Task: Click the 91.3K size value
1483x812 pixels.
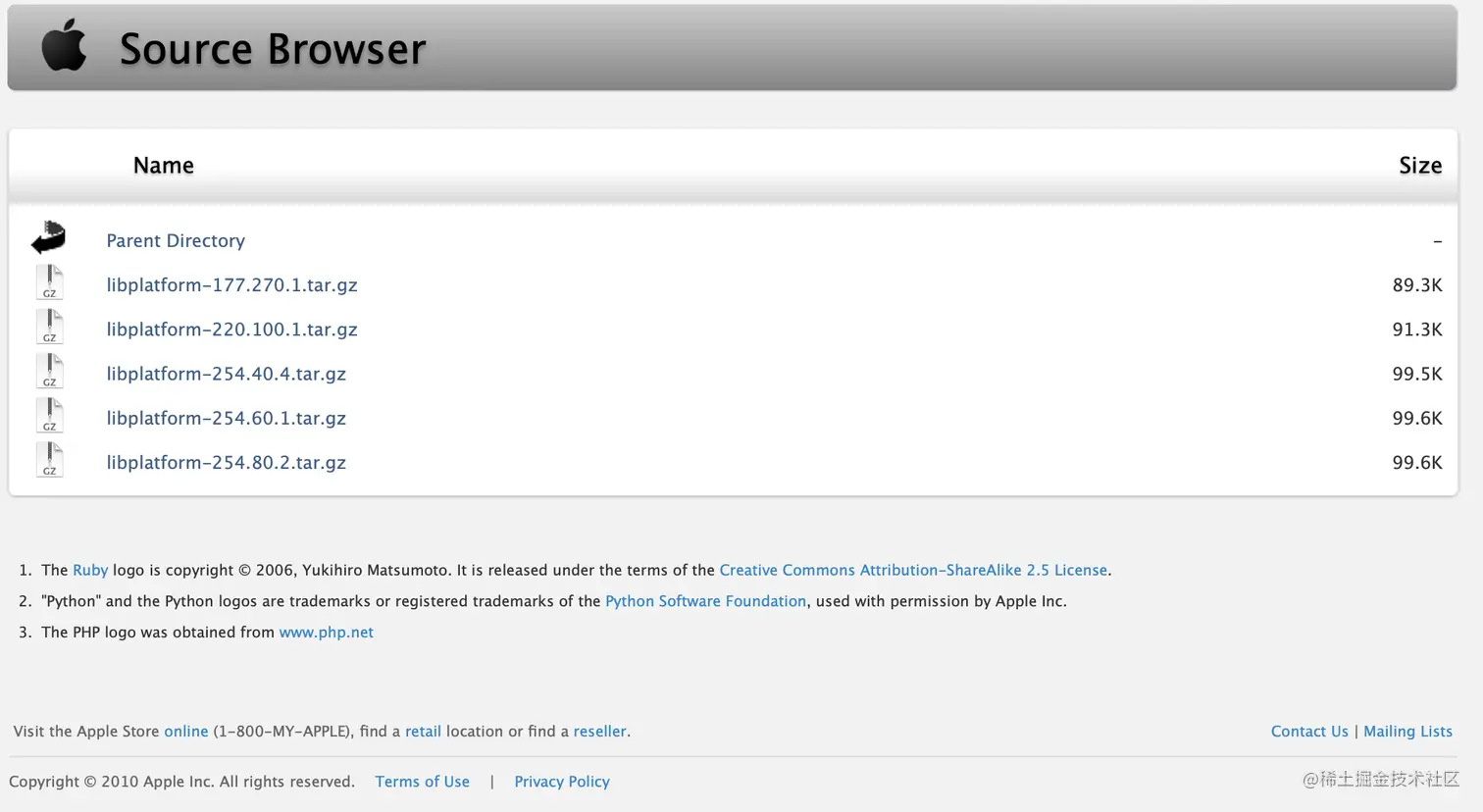Action: (x=1417, y=330)
